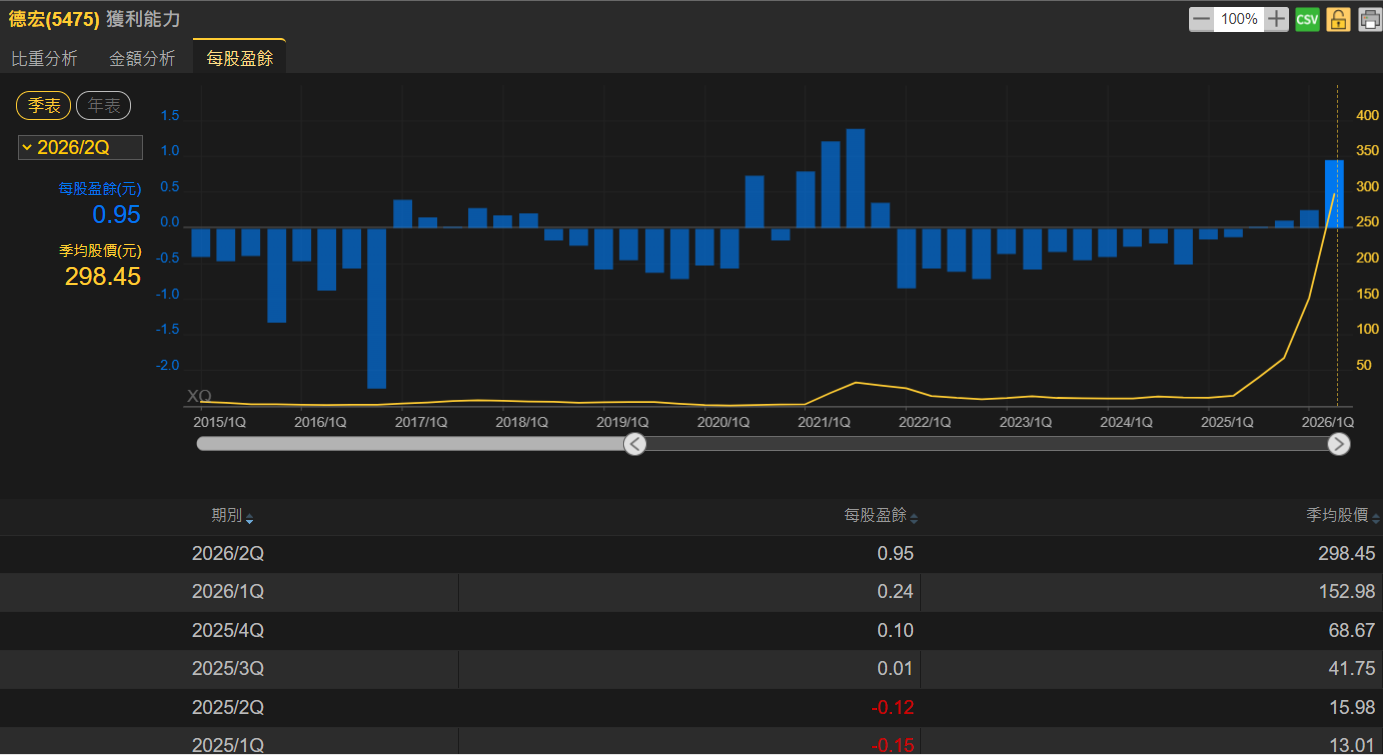Choose the 季表 quarterly view toggle
1383x755 pixels.
click(44, 105)
